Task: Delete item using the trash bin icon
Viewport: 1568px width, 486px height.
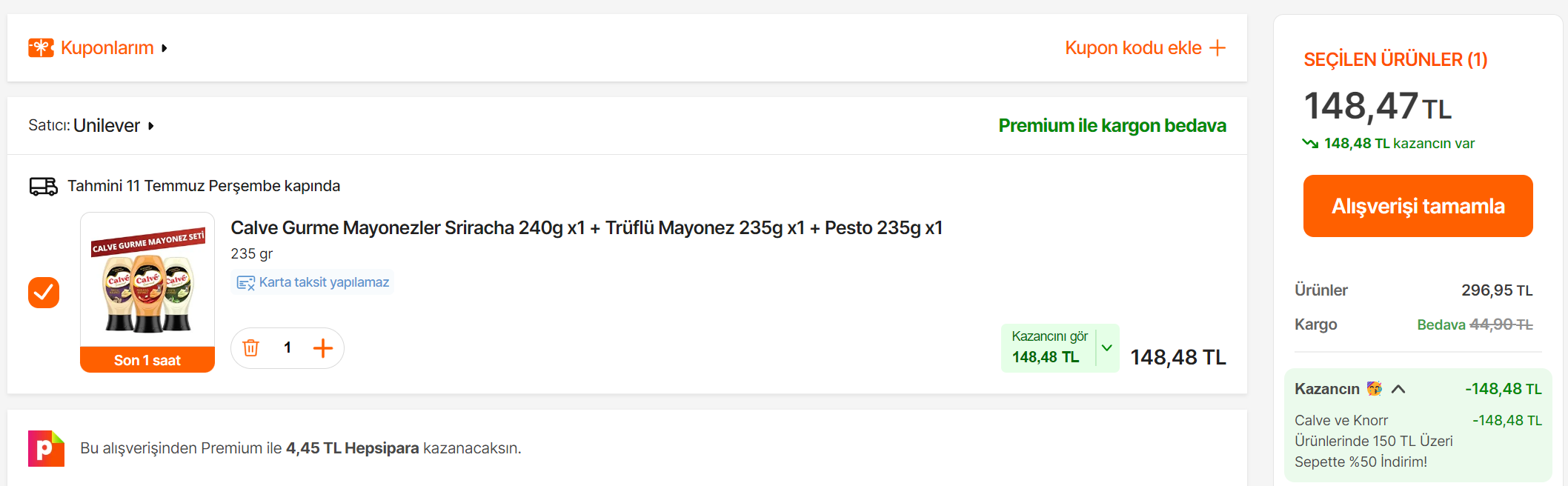Action: point(251,348)
